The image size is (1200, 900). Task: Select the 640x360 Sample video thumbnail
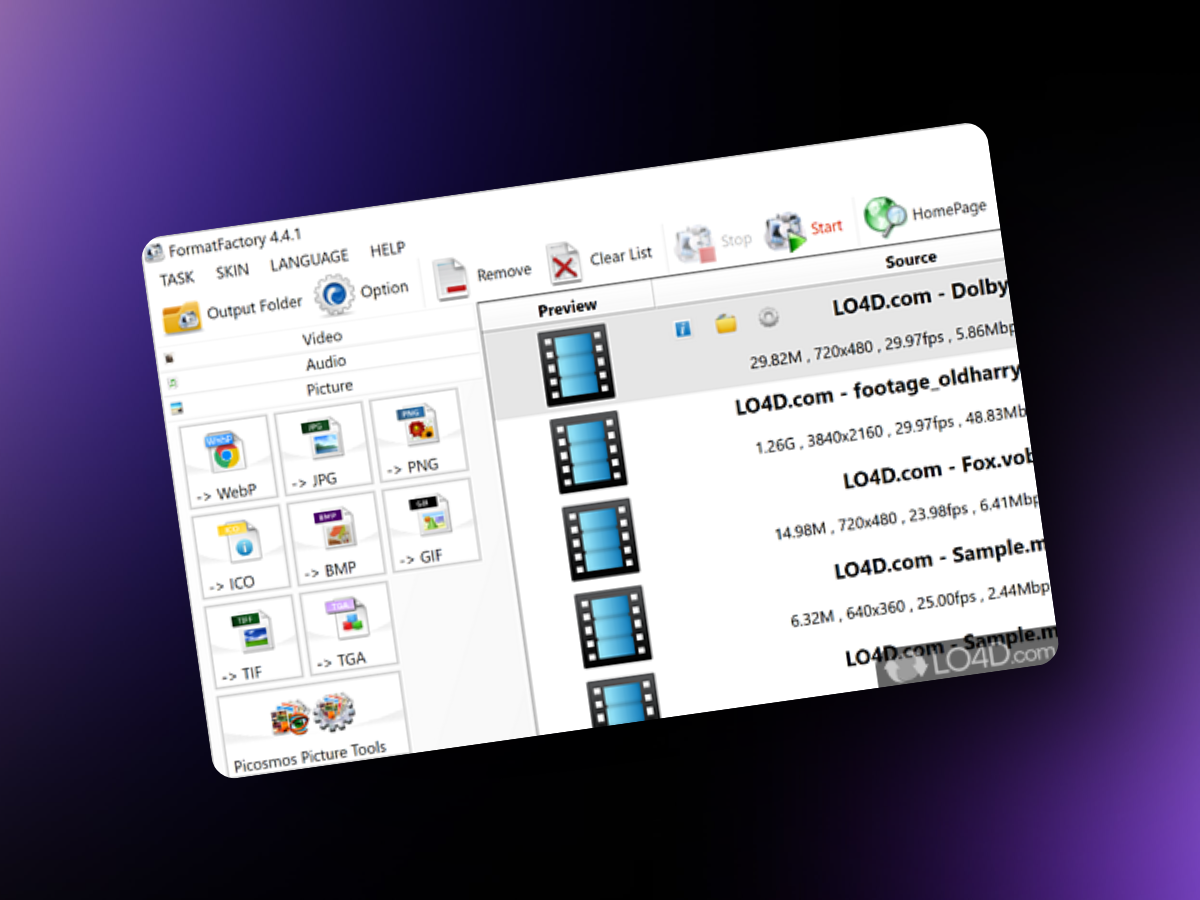pyautogui.click(x=613, y=626)
